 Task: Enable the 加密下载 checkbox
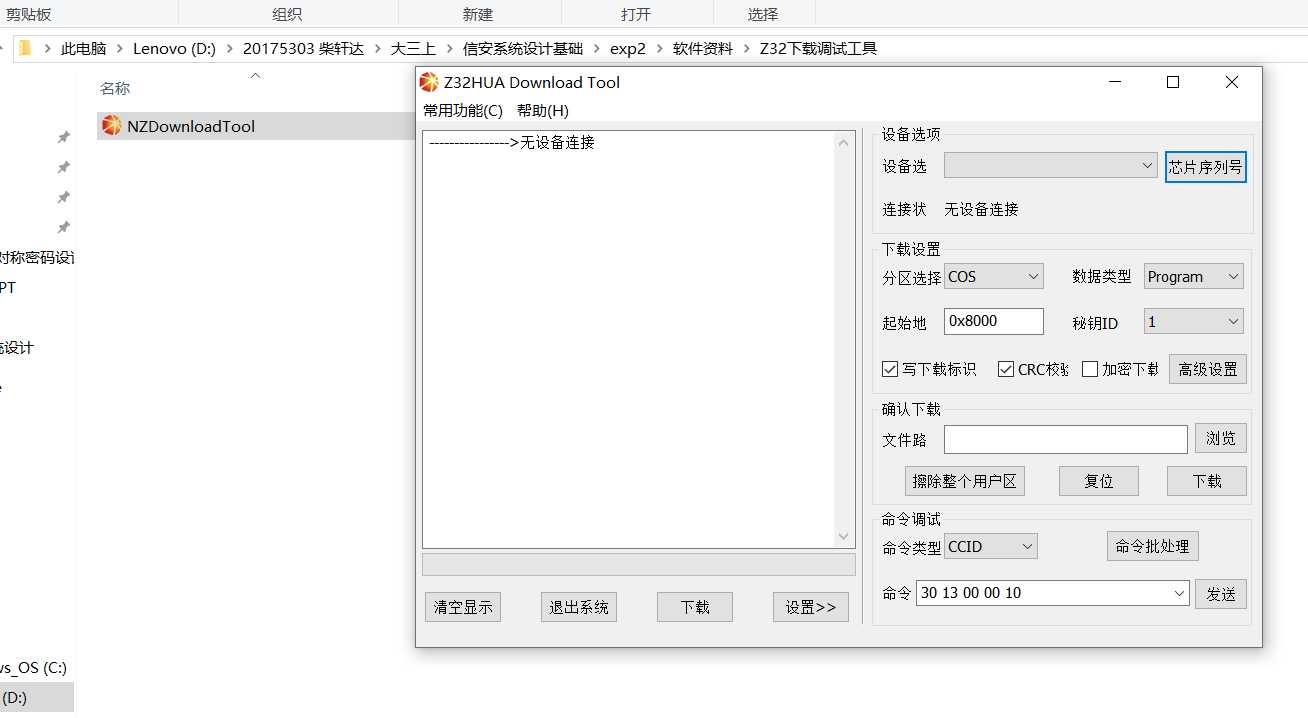[1090, 369]
